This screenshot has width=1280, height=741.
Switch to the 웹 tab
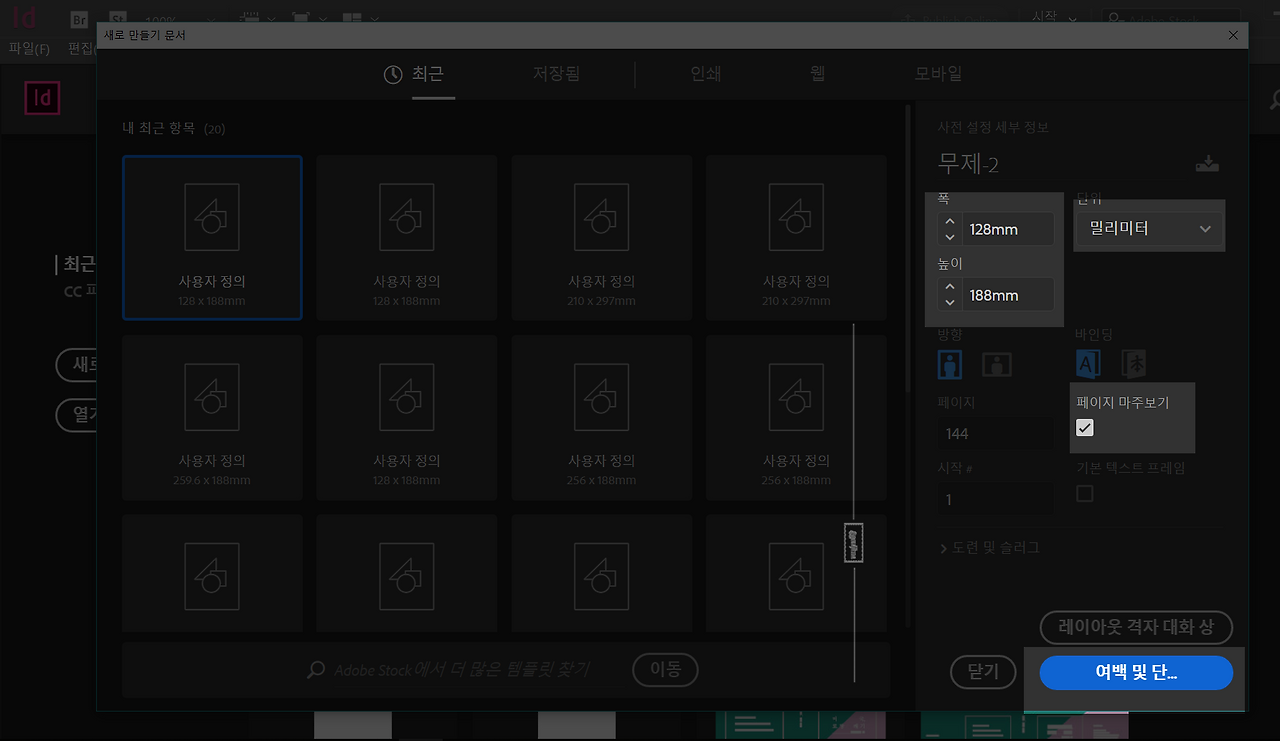point(818,74)
